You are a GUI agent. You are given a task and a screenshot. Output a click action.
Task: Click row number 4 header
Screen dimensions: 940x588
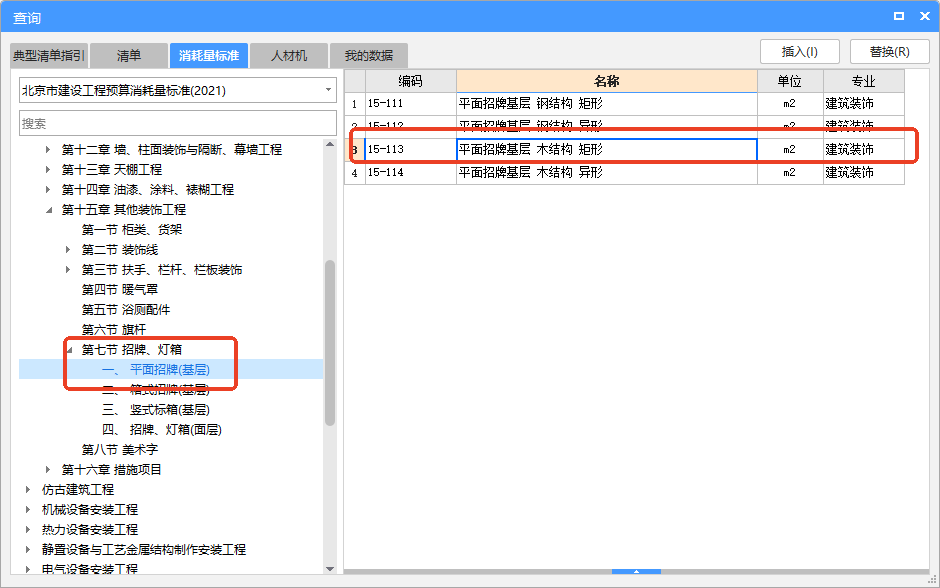[x=355, y=173]
